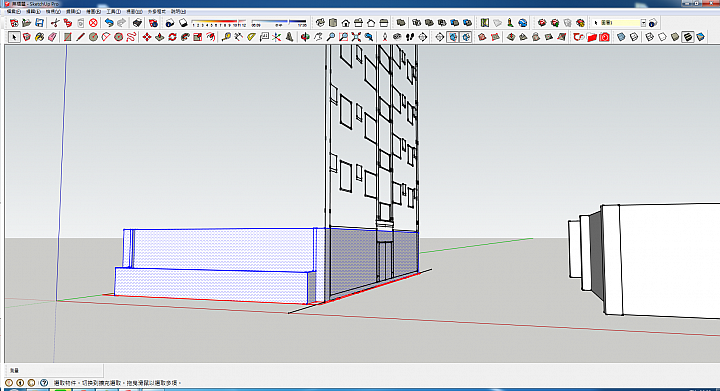Go to the Previous view
Screen dimensions: 720x391
369,37
